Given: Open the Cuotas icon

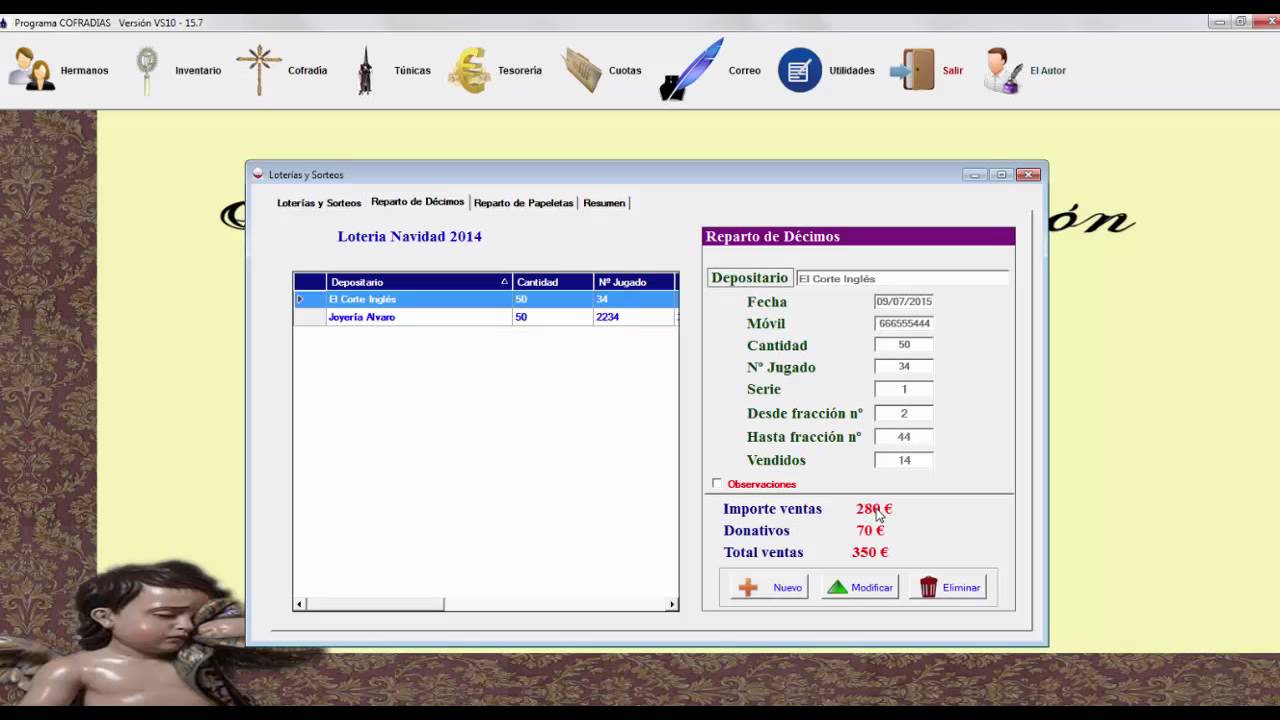Looking at the screenshot, I should tap(582, 70).
